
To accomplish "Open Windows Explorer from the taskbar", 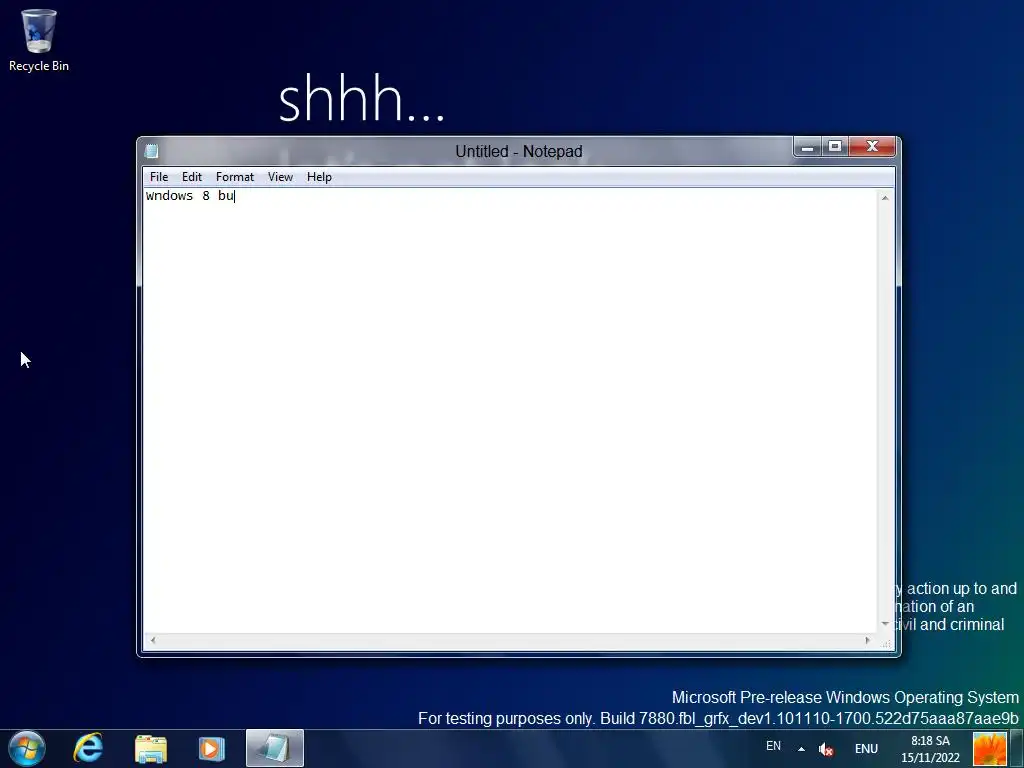I will point(151,748).
